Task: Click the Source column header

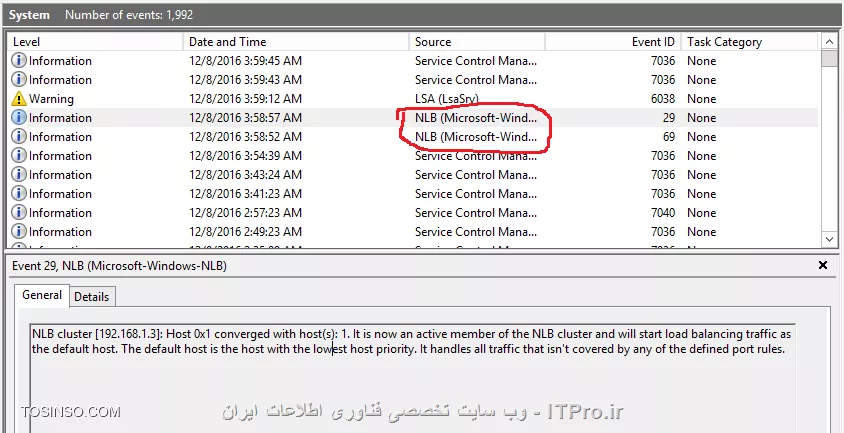Action: coord(476,42)
